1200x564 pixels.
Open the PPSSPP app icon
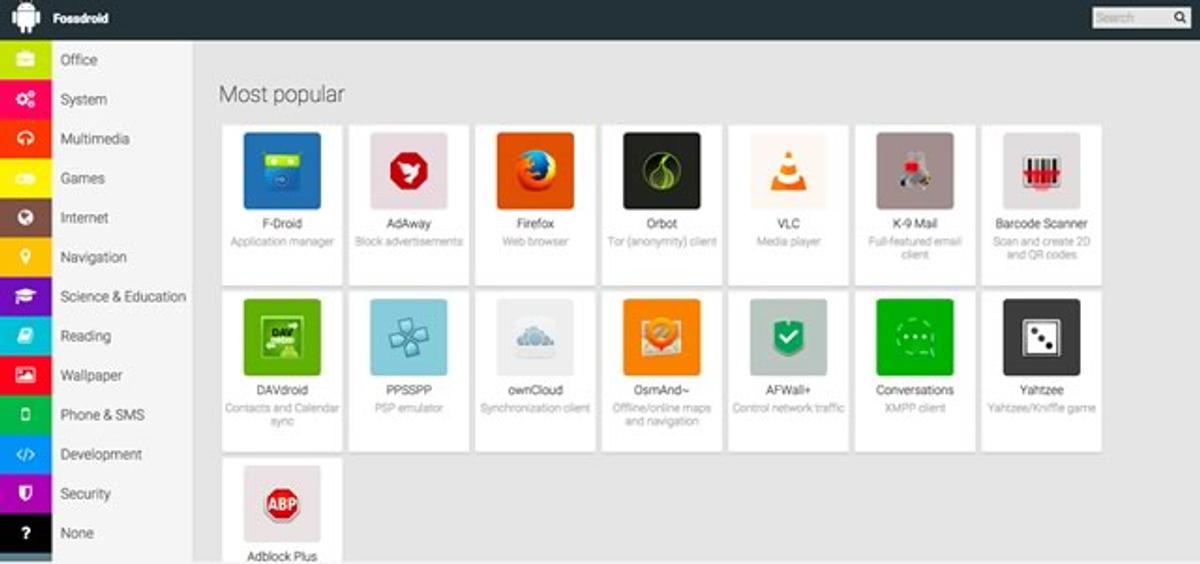coord(409,337)
